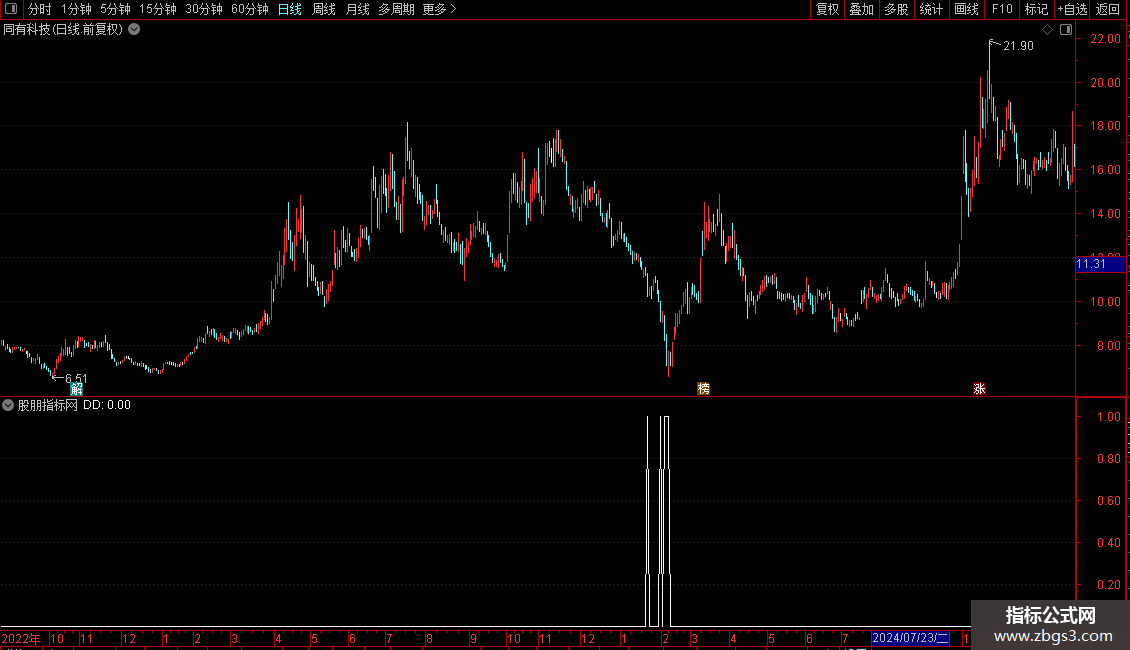The height and width of the screenshot is (650, 1130).
Task: Click the 标记 mark button
Action: coord(1036,9)
